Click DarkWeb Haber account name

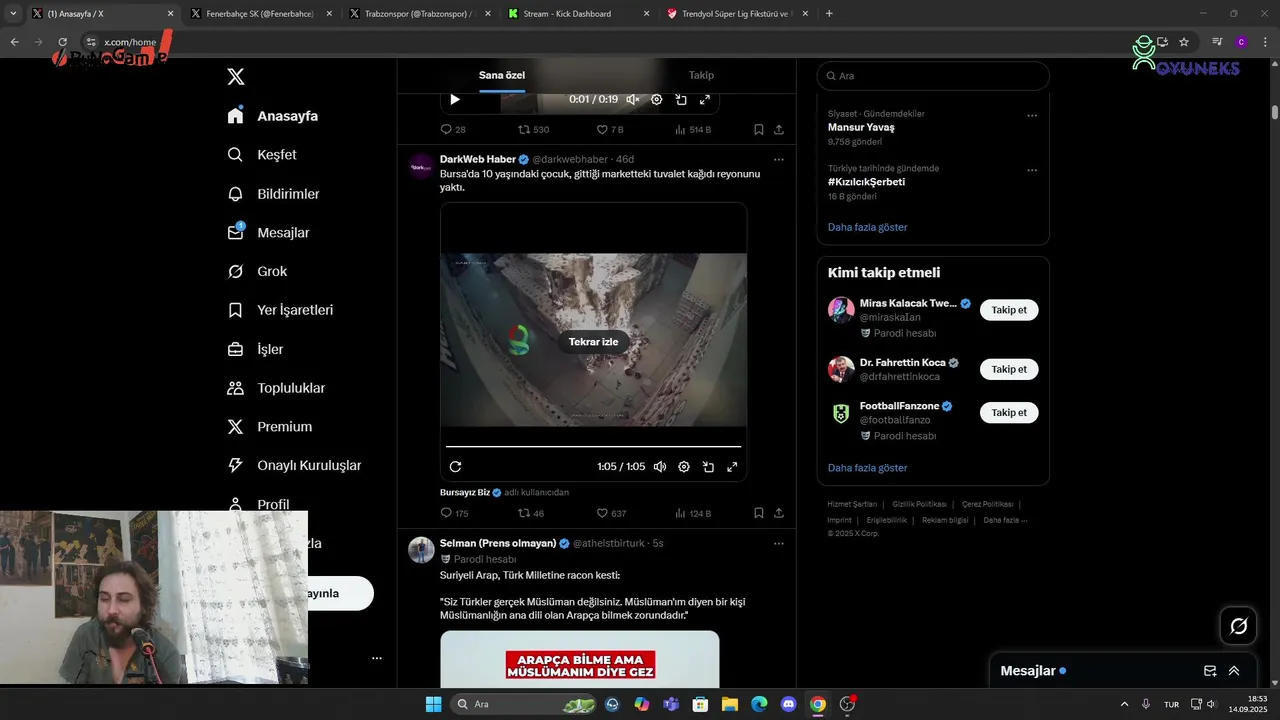pos(478,159)
